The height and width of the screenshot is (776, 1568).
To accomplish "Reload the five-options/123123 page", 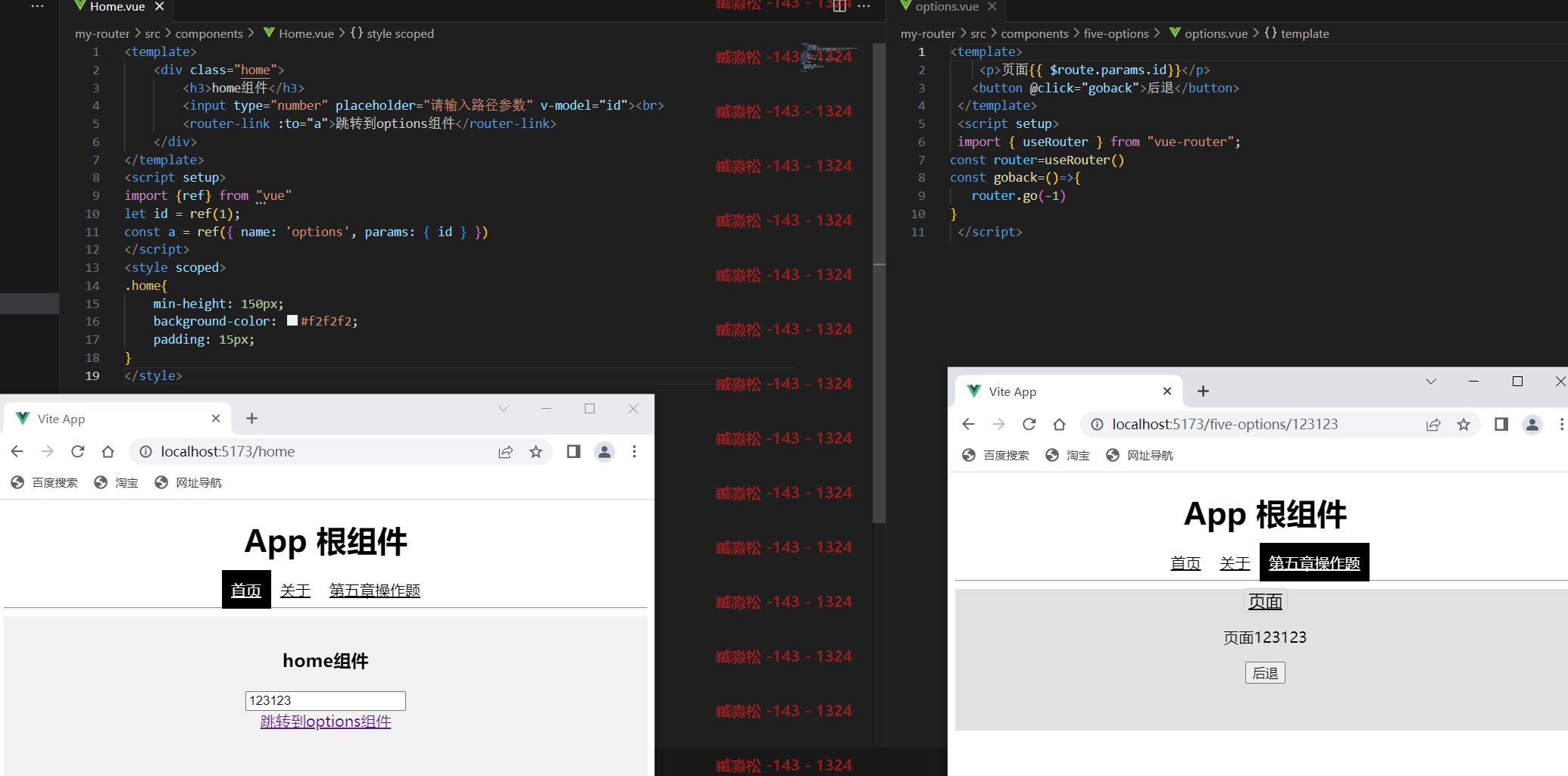I will pos(1029,425).
